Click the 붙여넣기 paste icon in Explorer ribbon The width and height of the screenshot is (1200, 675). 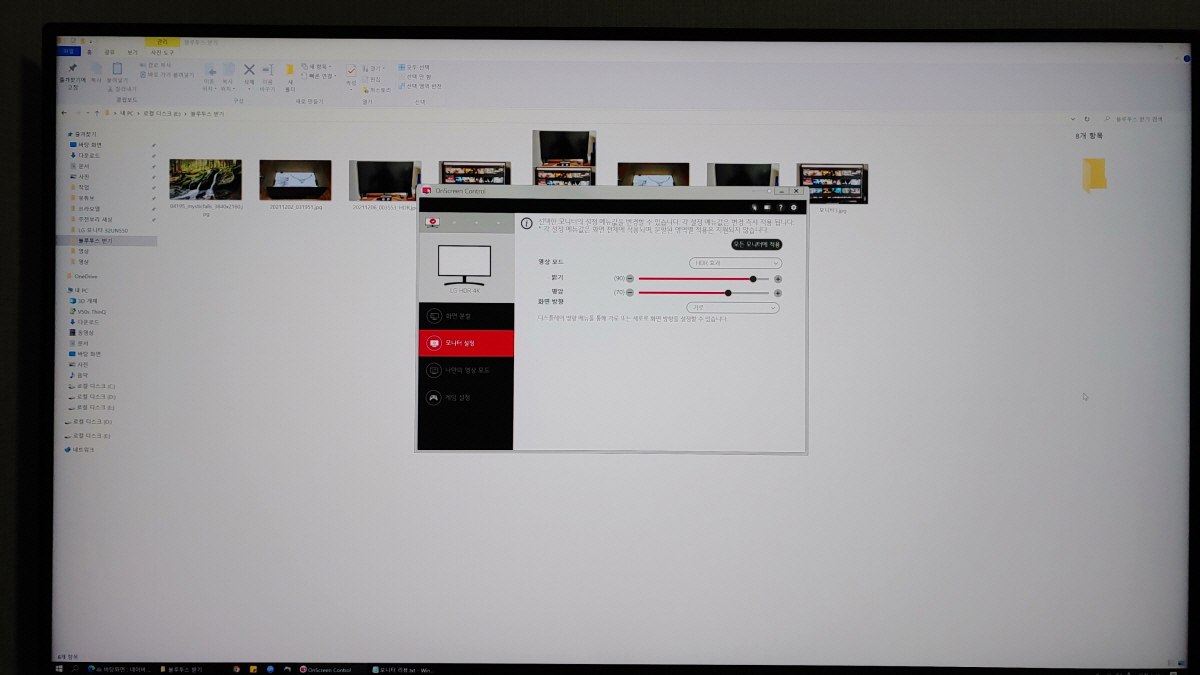(x=117, y=69)
